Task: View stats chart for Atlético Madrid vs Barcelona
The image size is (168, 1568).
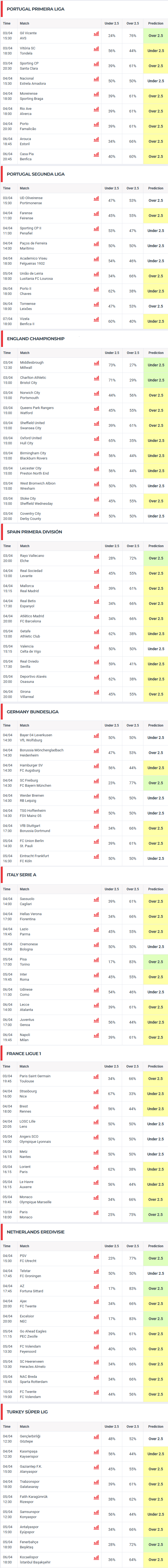Action: click(97, 617)
